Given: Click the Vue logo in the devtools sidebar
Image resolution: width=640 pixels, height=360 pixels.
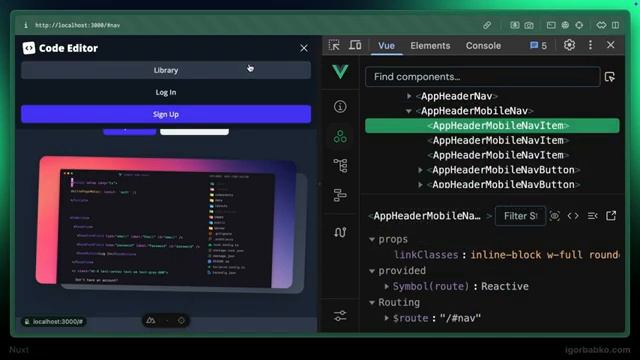Looking at the screenshot, I should (340, 72).
